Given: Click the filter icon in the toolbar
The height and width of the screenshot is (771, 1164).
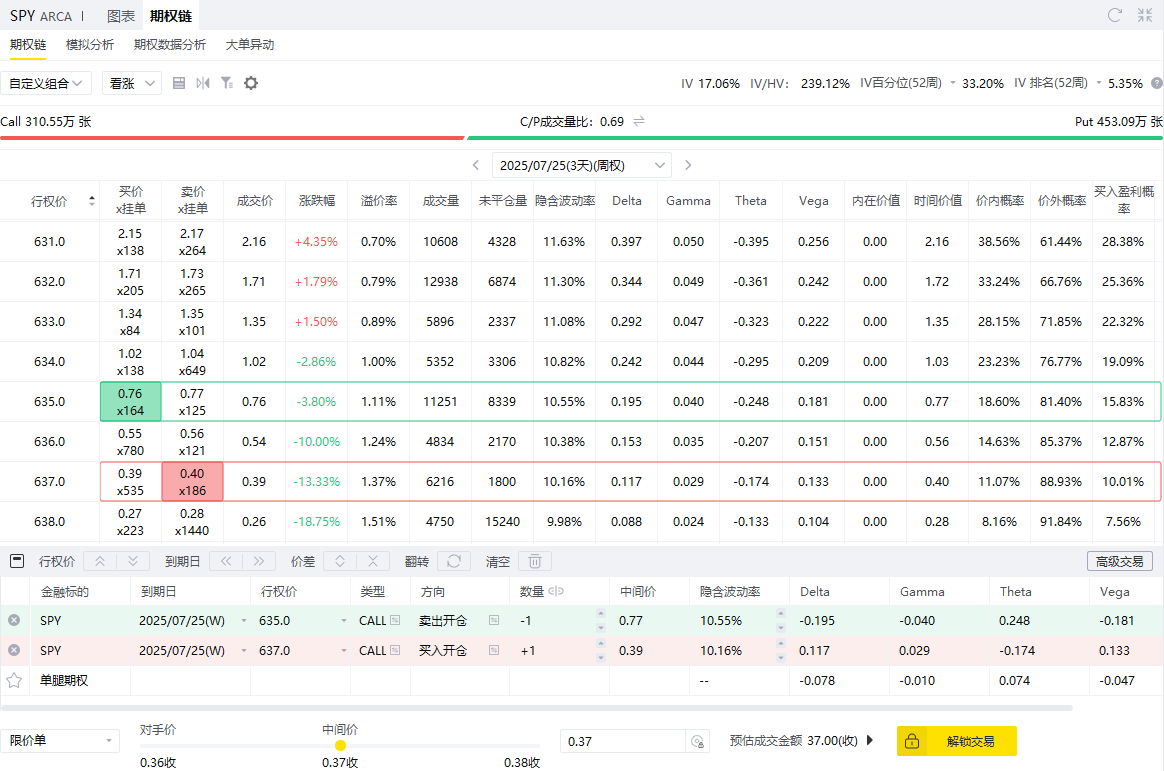Looking at the screenshot, I should coord(227,83).
